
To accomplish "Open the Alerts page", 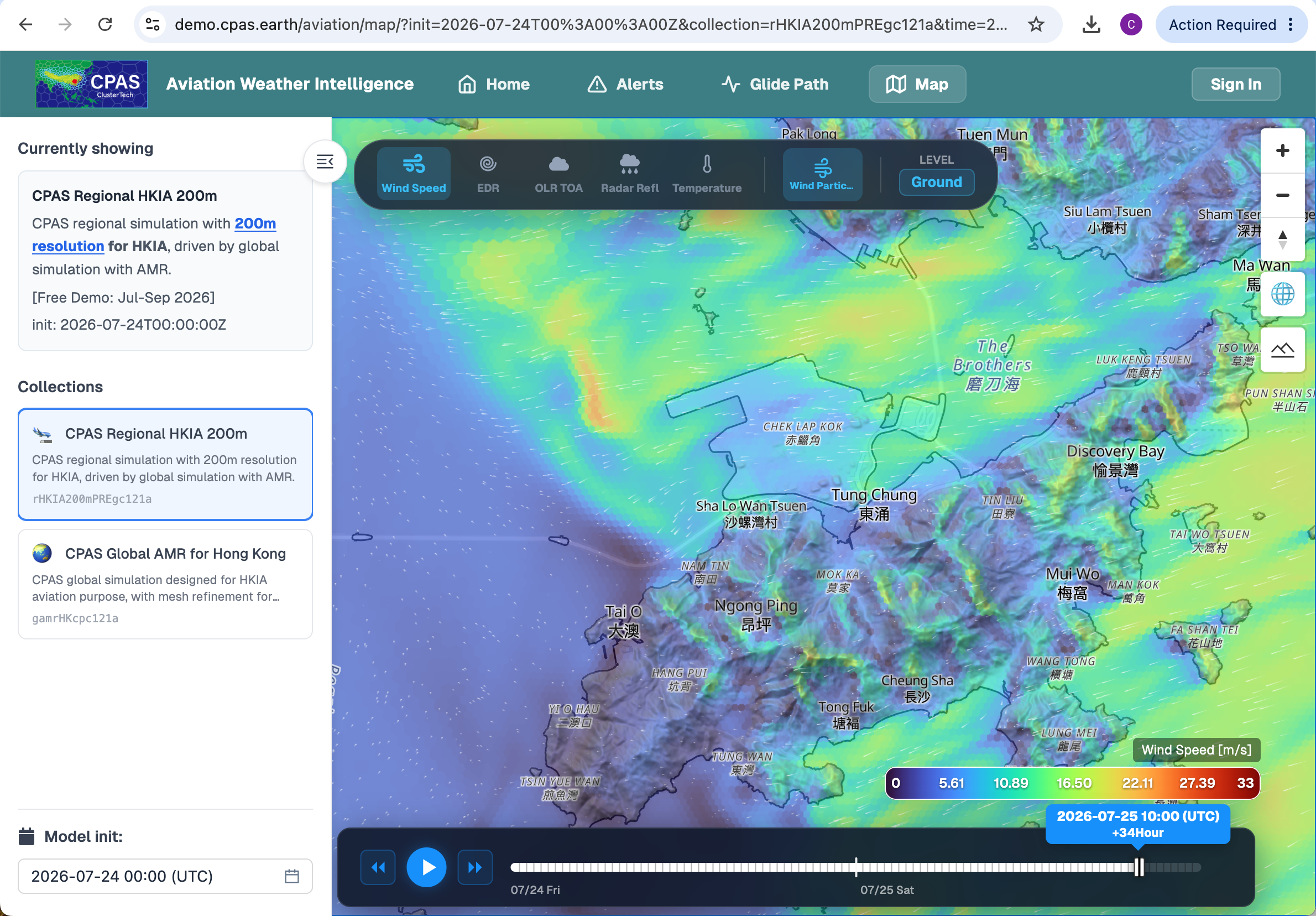I will (x=625, y=84).
